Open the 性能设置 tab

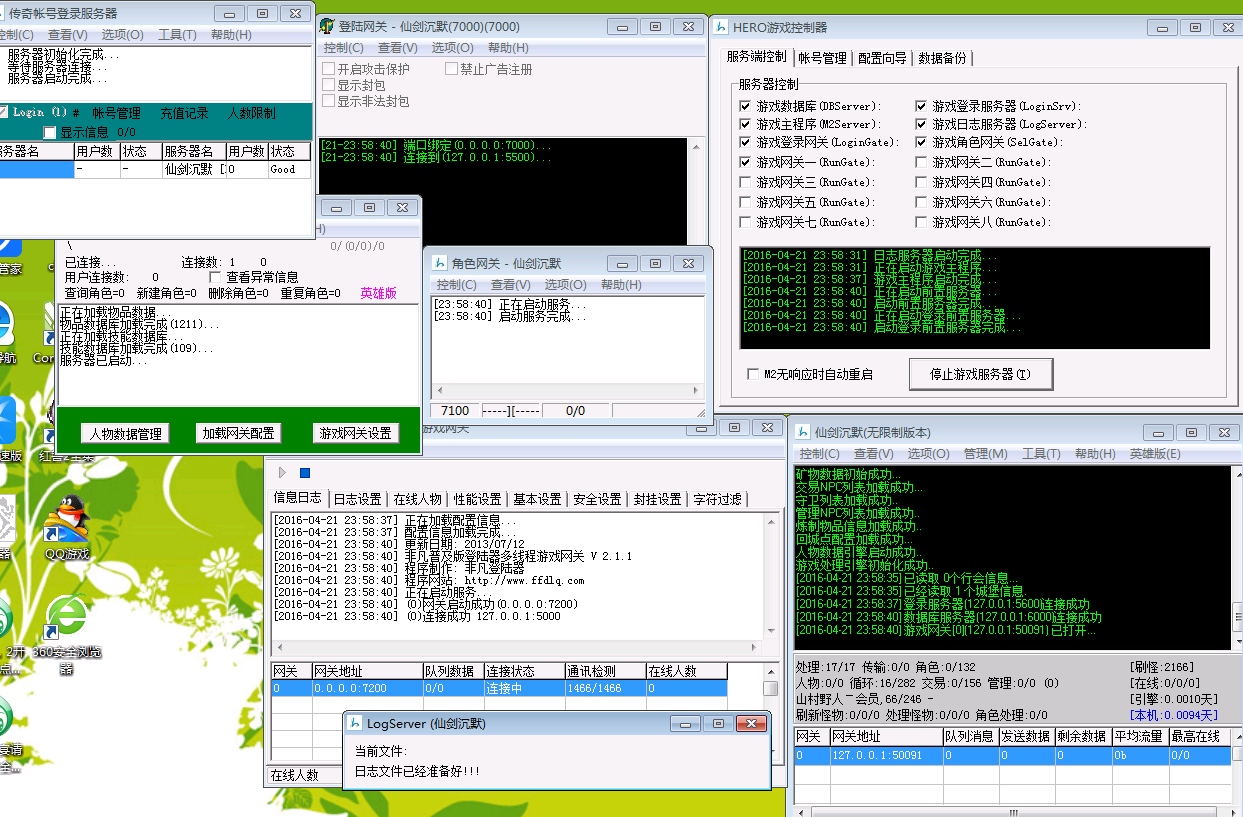click(x=477, y=499)
